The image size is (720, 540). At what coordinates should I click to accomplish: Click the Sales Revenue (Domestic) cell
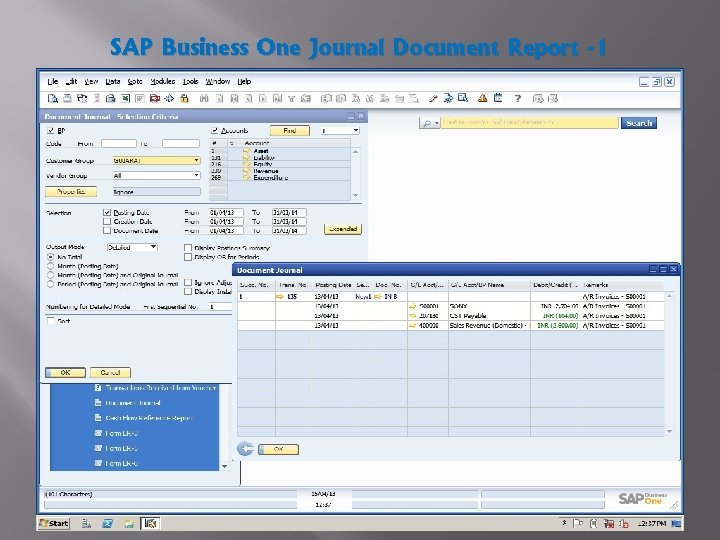tap(489, 325)
